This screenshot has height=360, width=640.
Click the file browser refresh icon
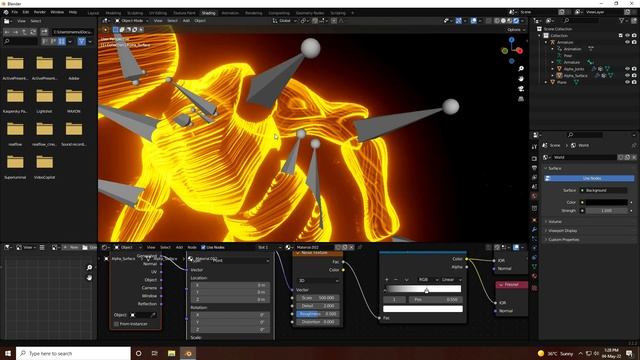33,32
